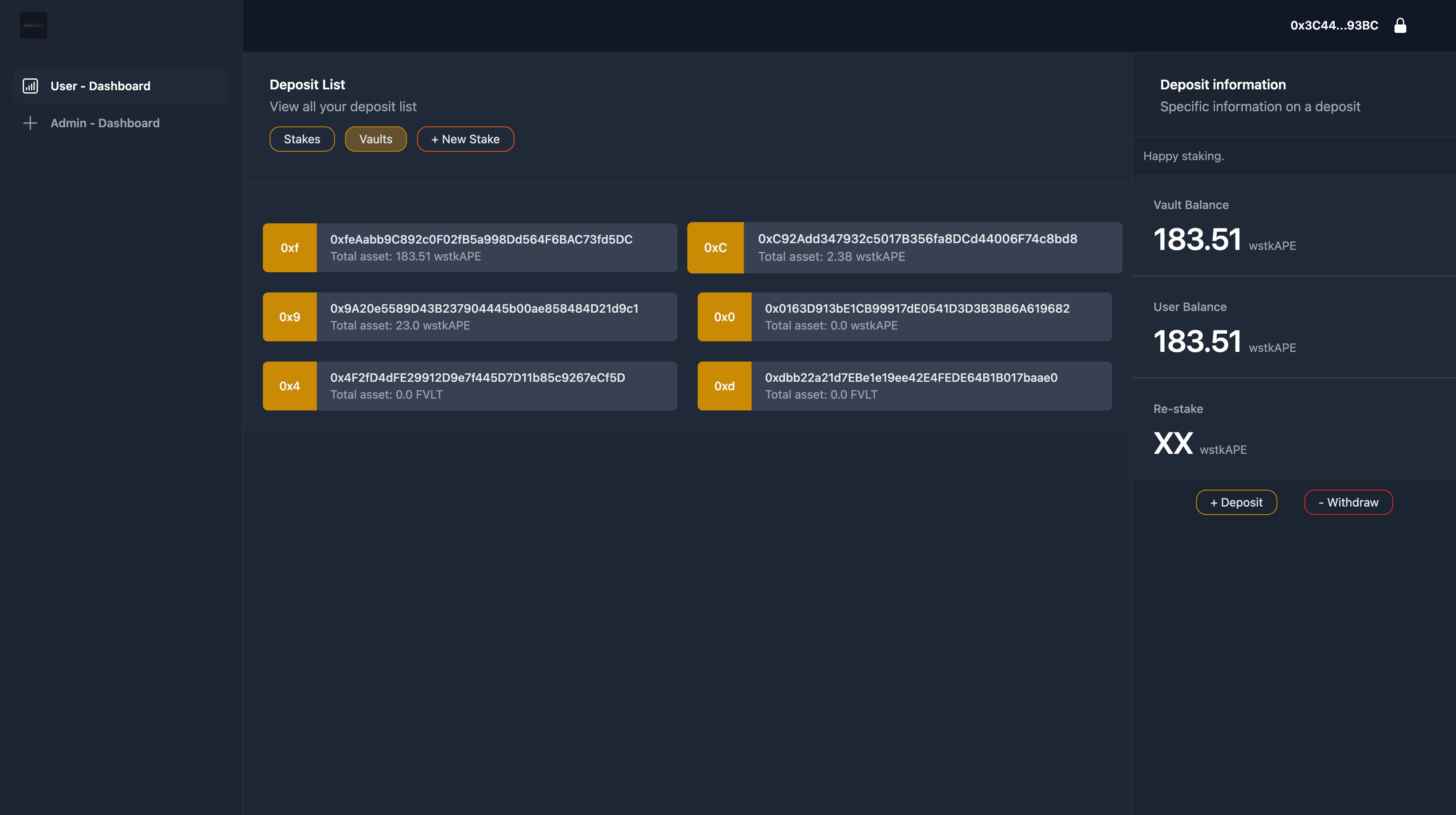Screen dimensions: 1456x815
Task: Click the wallet lock icon
Action: [1400, 25]
